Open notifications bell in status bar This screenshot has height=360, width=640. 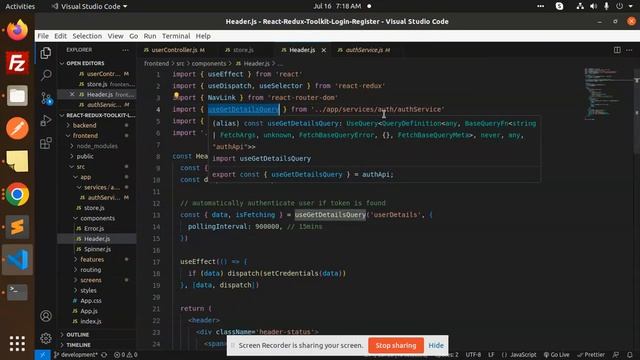pos(630,355)
